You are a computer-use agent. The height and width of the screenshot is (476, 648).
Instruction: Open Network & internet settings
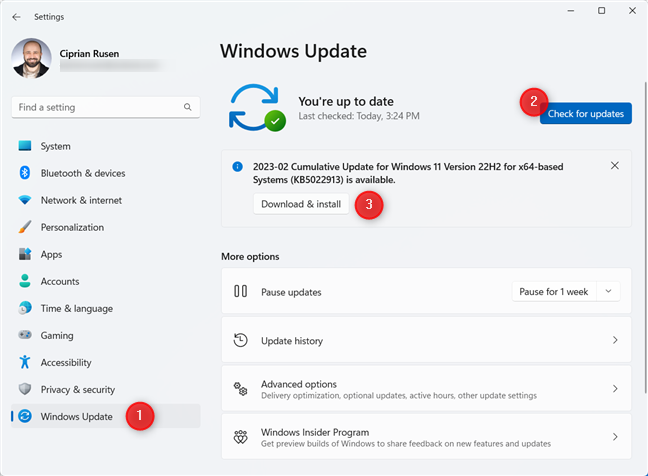pyautogui.click(x=106, y=200)
